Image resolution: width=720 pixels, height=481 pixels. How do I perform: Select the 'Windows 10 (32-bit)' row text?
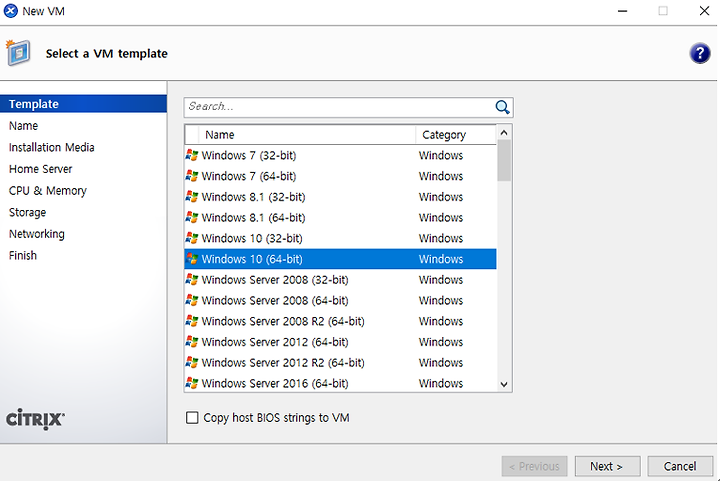(x=252, y=238)
